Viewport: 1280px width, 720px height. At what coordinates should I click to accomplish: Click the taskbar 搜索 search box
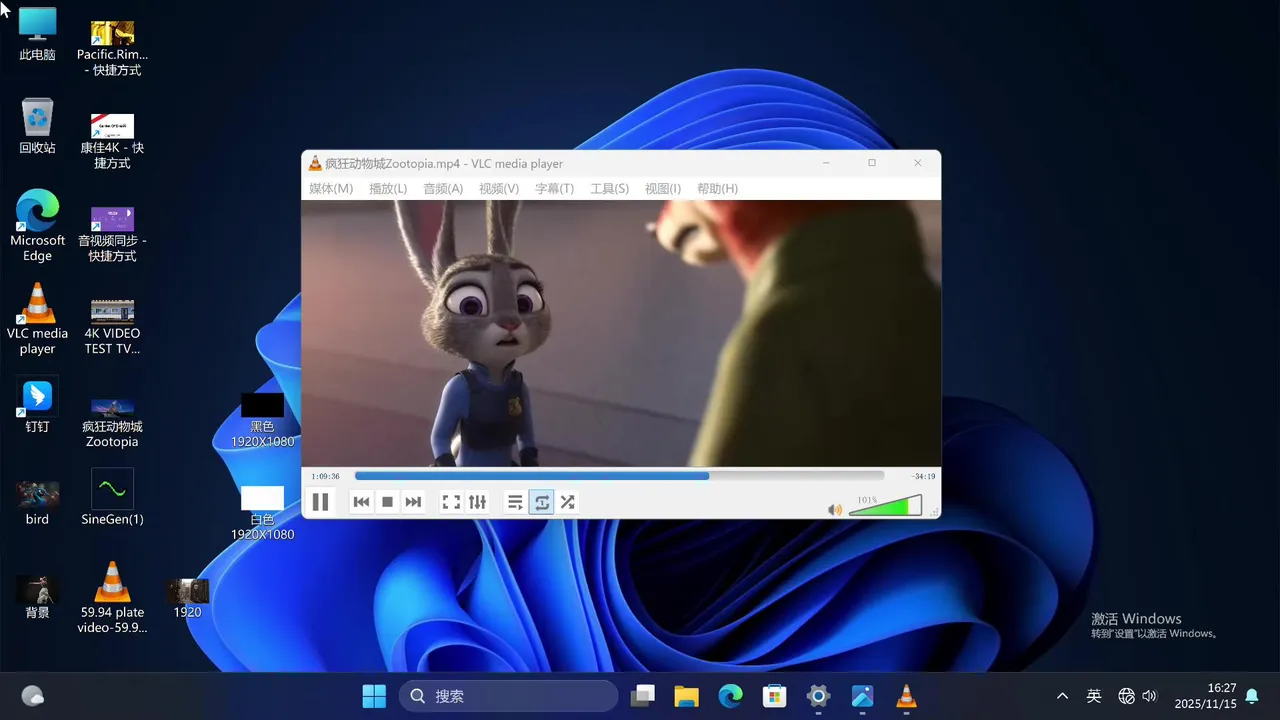508,696
